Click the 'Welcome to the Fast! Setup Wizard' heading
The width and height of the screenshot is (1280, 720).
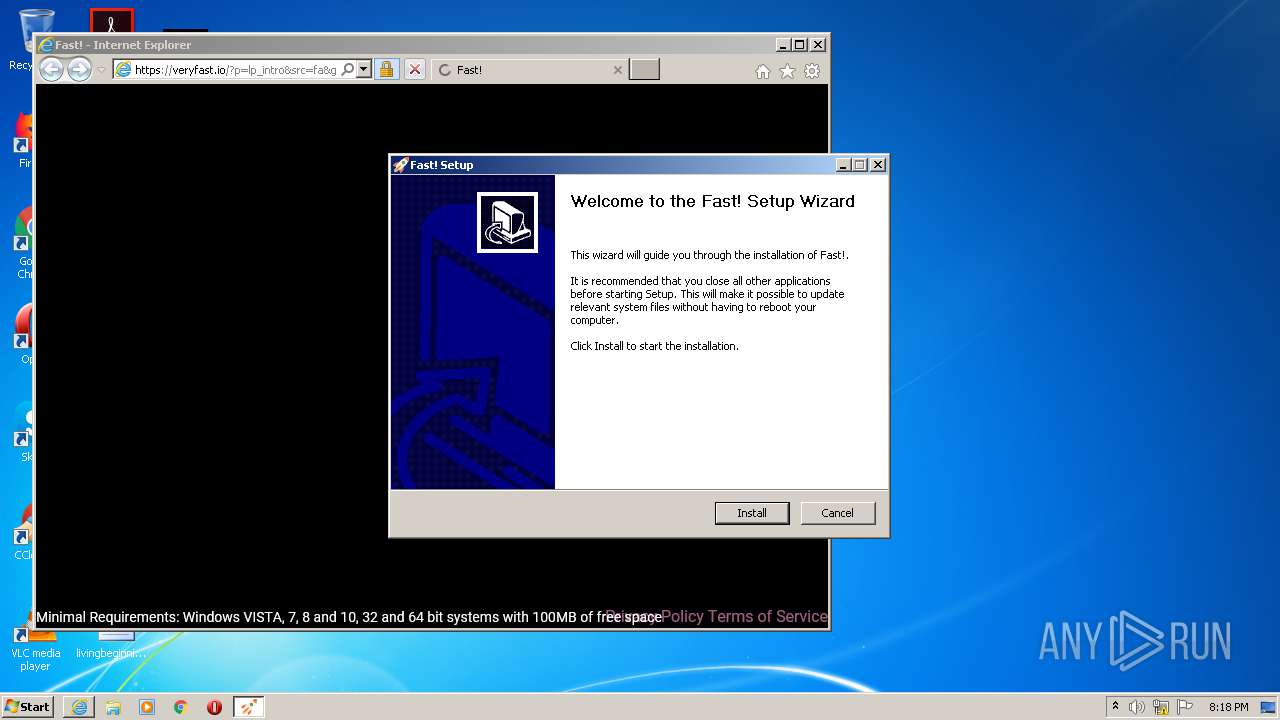point(712,201)
